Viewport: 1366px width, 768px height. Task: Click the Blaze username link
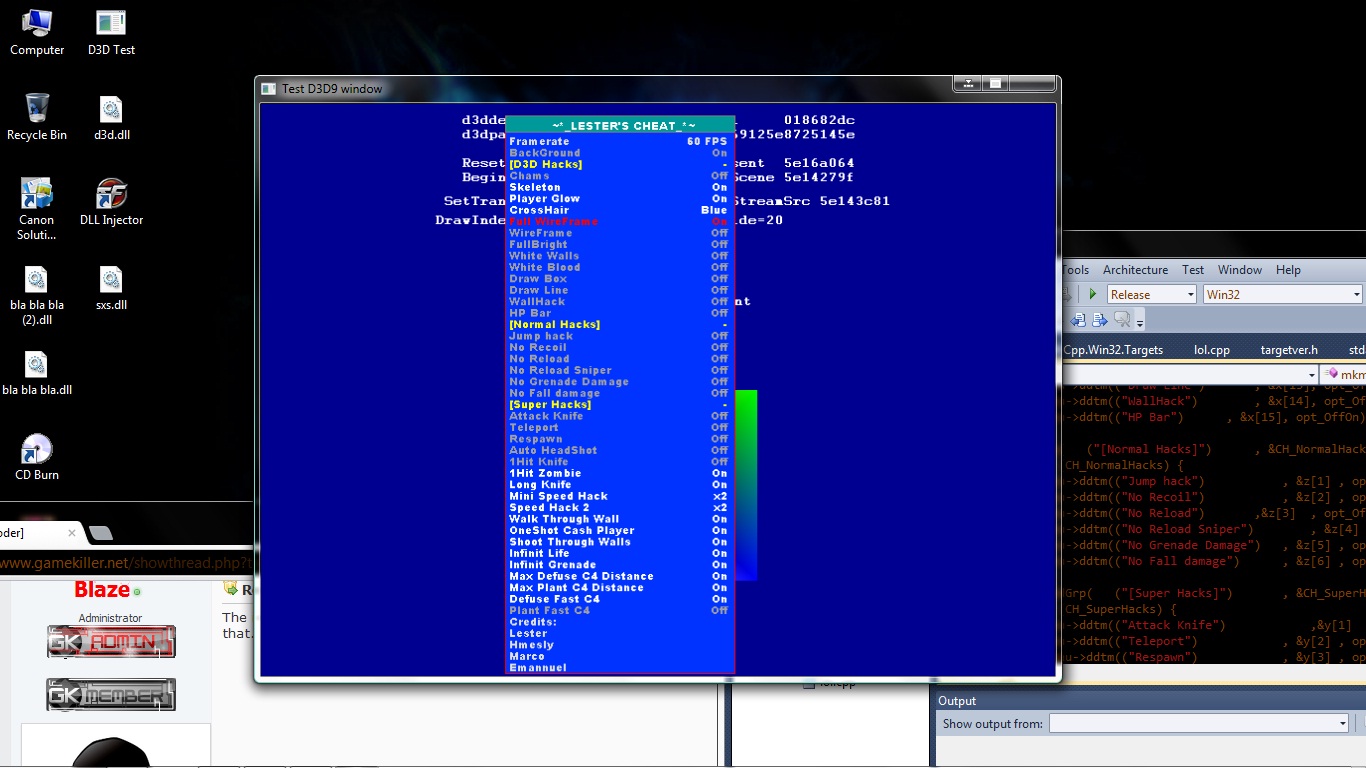(102, 590)
